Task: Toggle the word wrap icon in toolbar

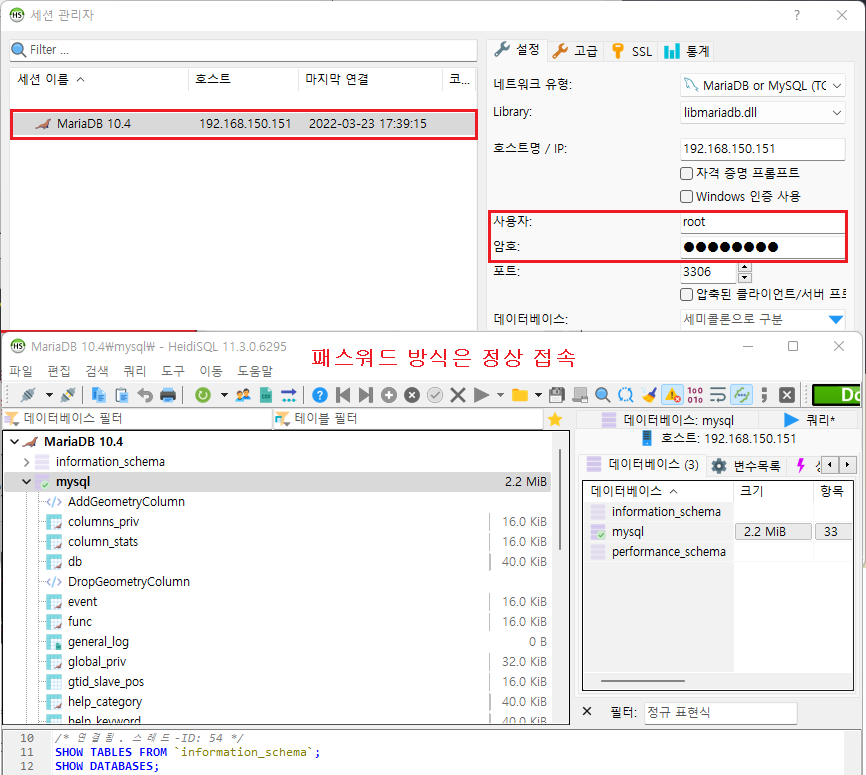Action: pyautogui.click(x=718, y=395)
